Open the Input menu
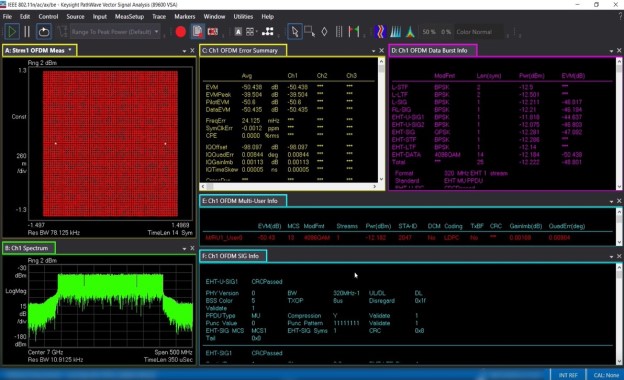This screenshot has height=380, width=624. (99, 17)
